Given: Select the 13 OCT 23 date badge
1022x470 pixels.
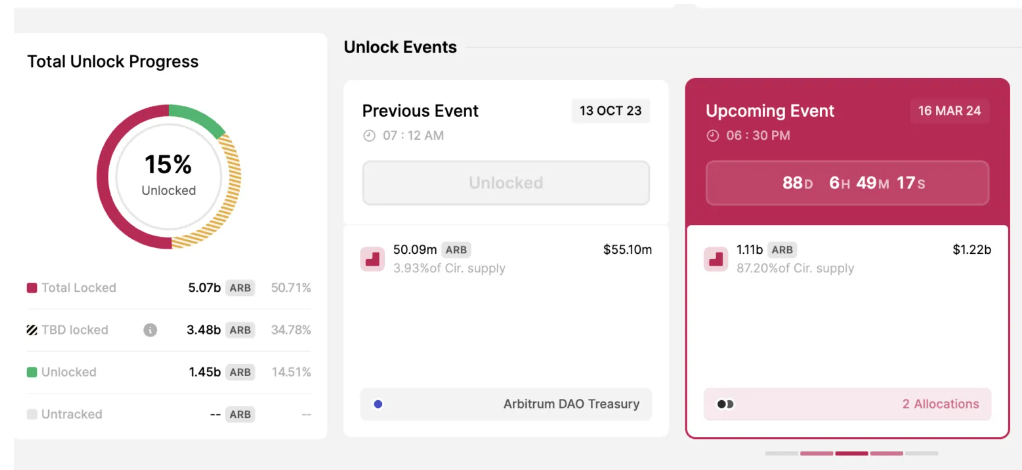Looking at the screenshot, I should [610, 111].
